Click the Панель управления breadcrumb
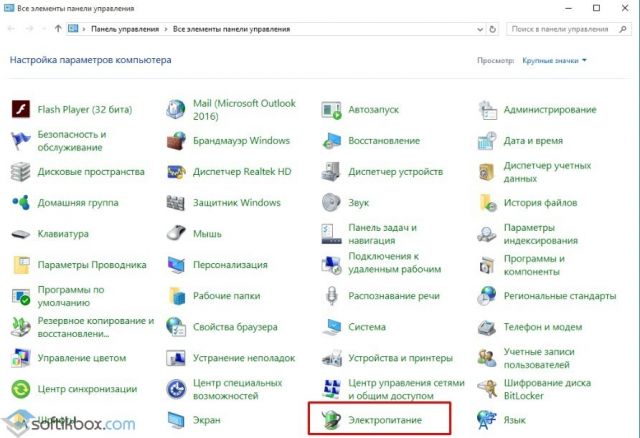 tap(125, 29)
